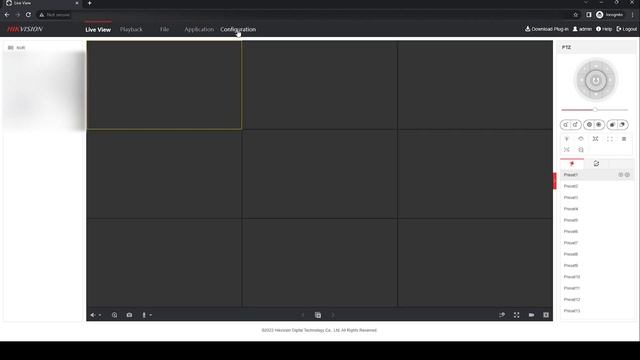Enable digital zoom in toolbar
The height and width of the screenshot is (360, 640).
pos(115,315)
